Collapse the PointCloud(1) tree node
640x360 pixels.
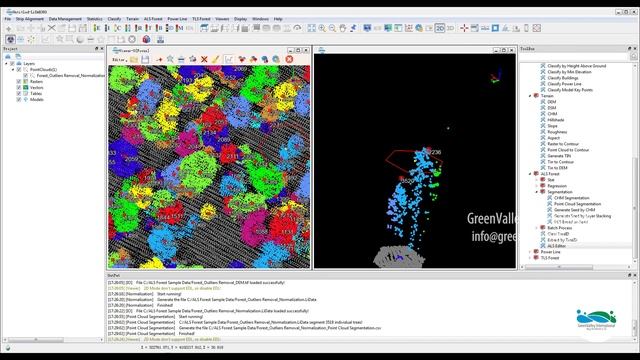pyautogui.click(x=13, y=70)
